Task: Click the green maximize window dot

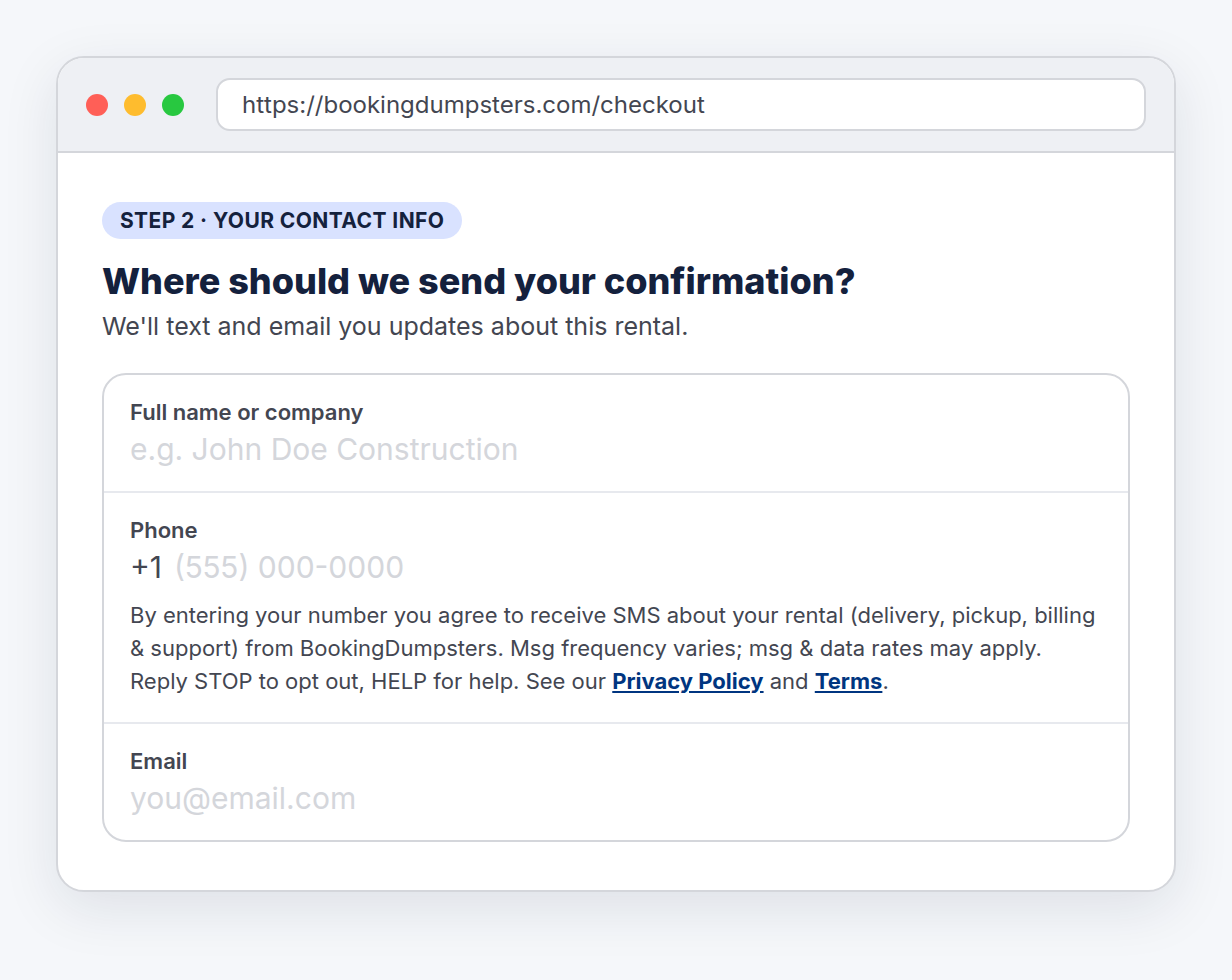Action: tap(173, 105)
